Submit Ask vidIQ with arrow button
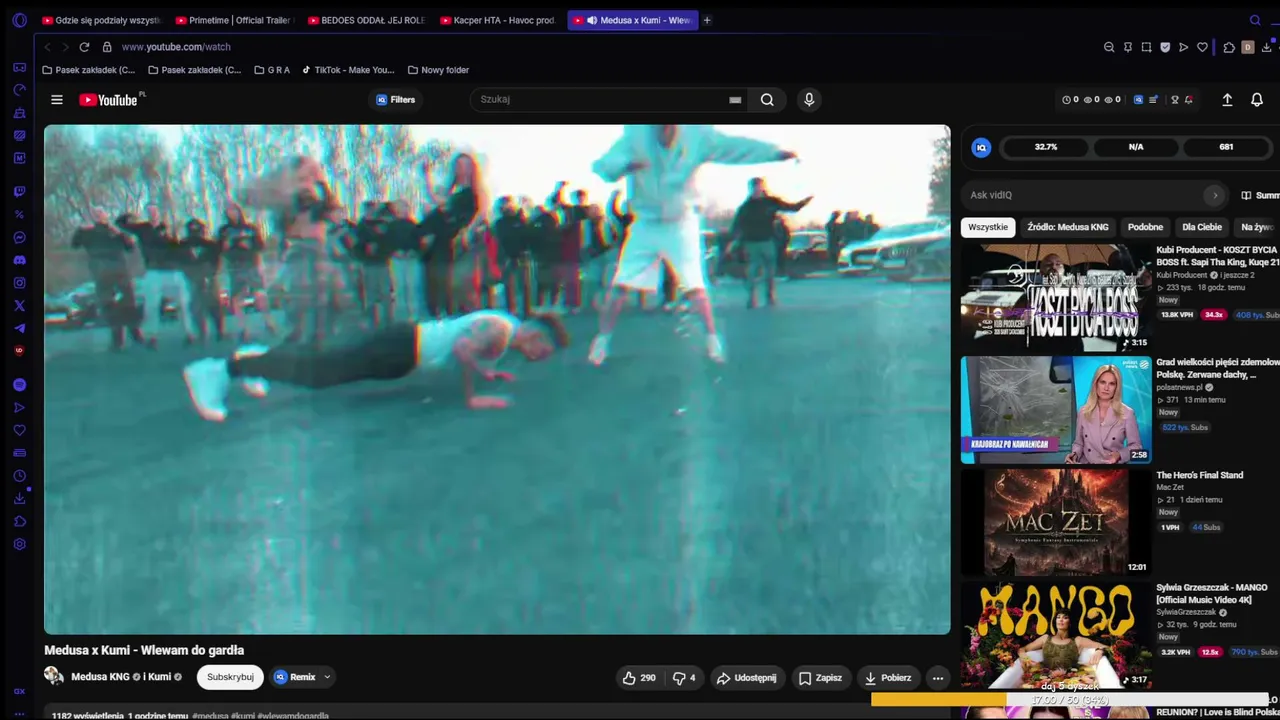Screen dimensions: 1280x720 tap(1215, 195)
